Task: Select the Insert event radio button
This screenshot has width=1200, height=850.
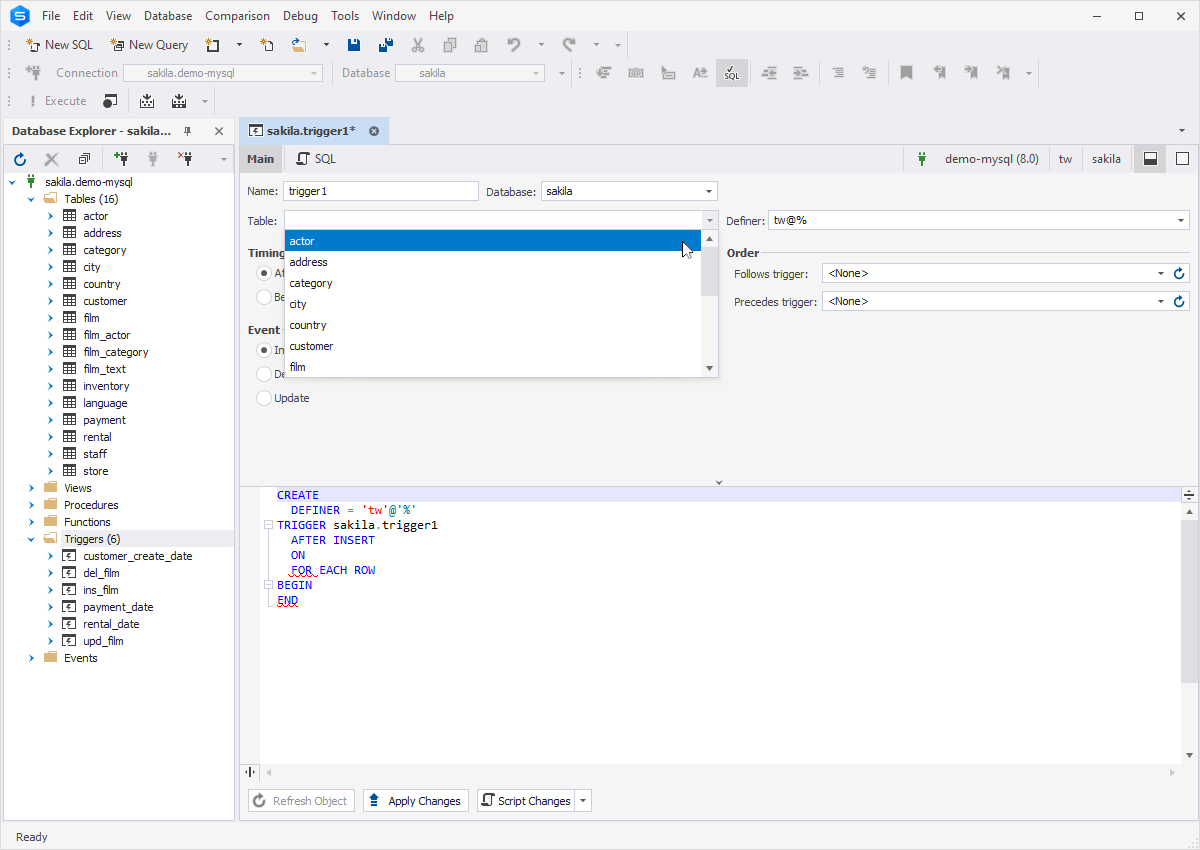Action: (264, 350)
